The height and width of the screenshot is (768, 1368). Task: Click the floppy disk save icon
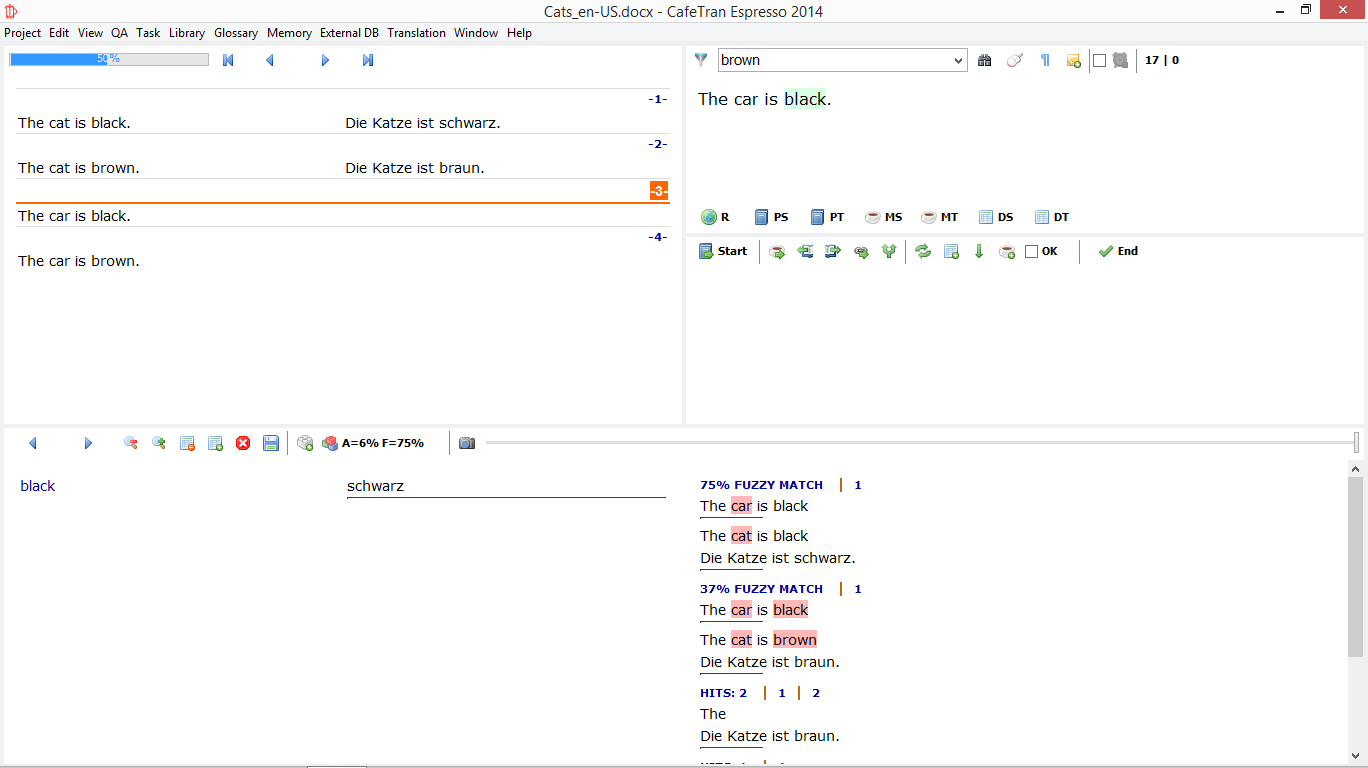tap(271, 443)
